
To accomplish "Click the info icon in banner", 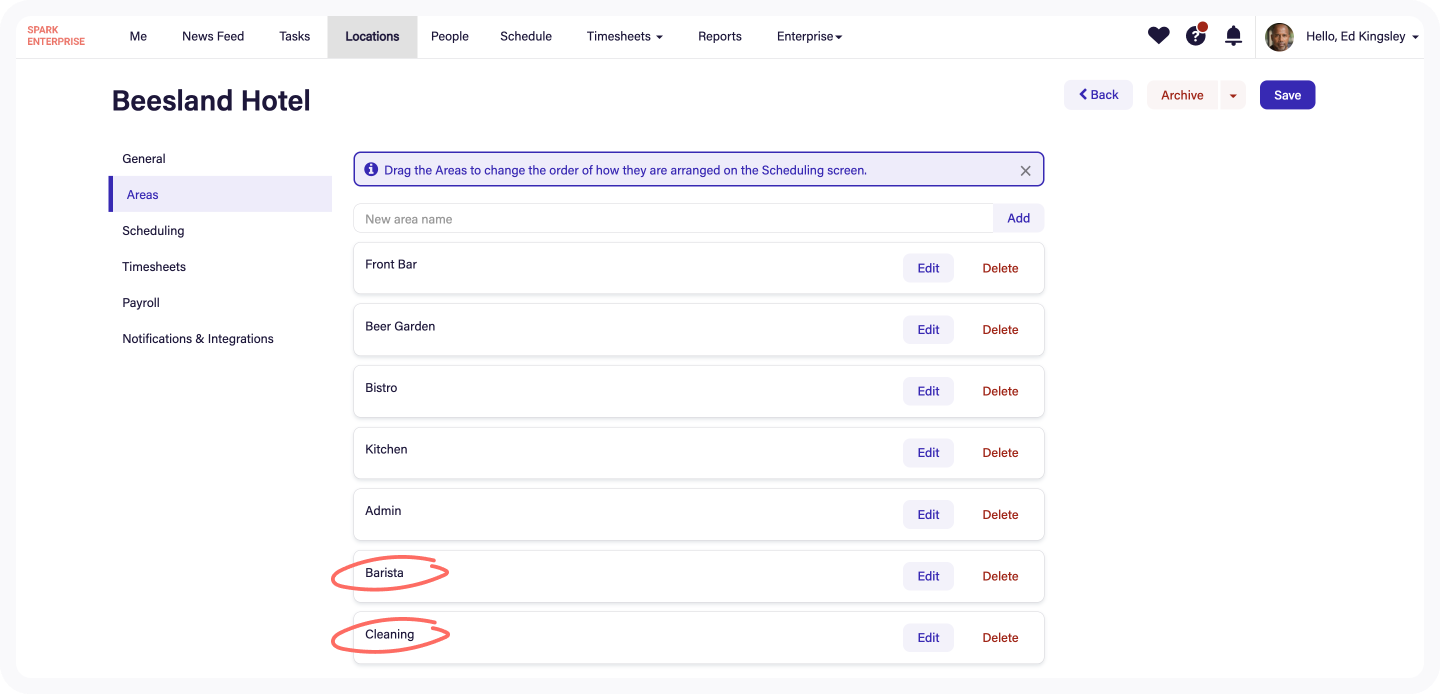I will 371,170.
